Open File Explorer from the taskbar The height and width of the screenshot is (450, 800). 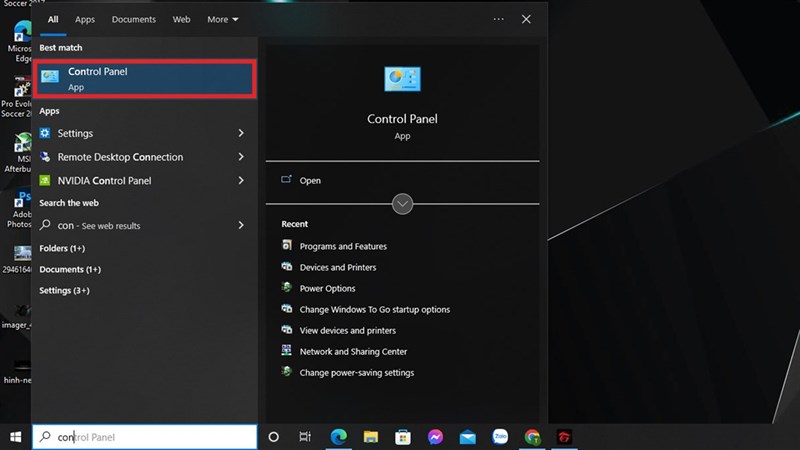click(371, 437)
